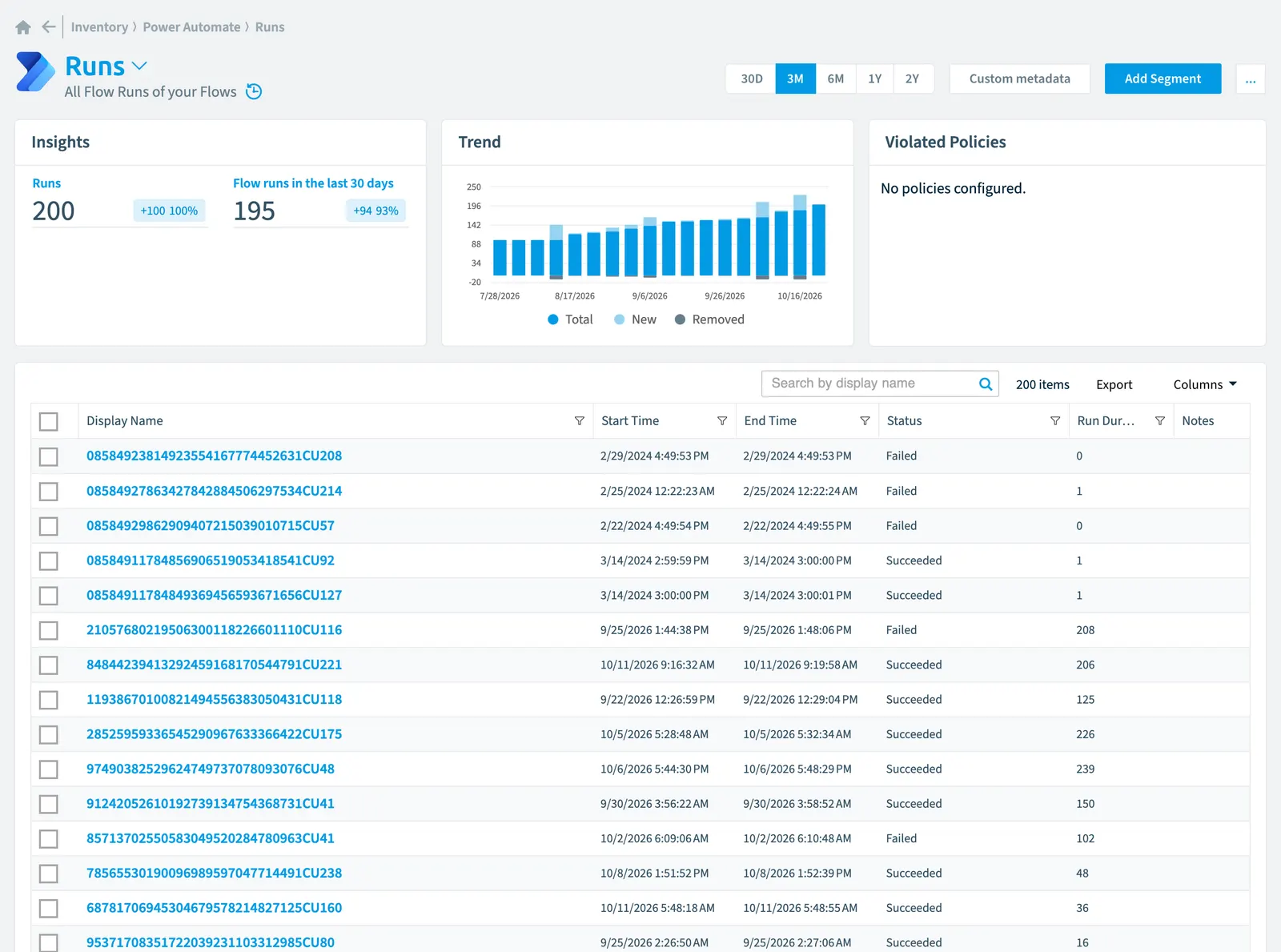Open Inventory breadcrumb
This screenshot has width=1281, height=952.
click(x=99, y=27)
